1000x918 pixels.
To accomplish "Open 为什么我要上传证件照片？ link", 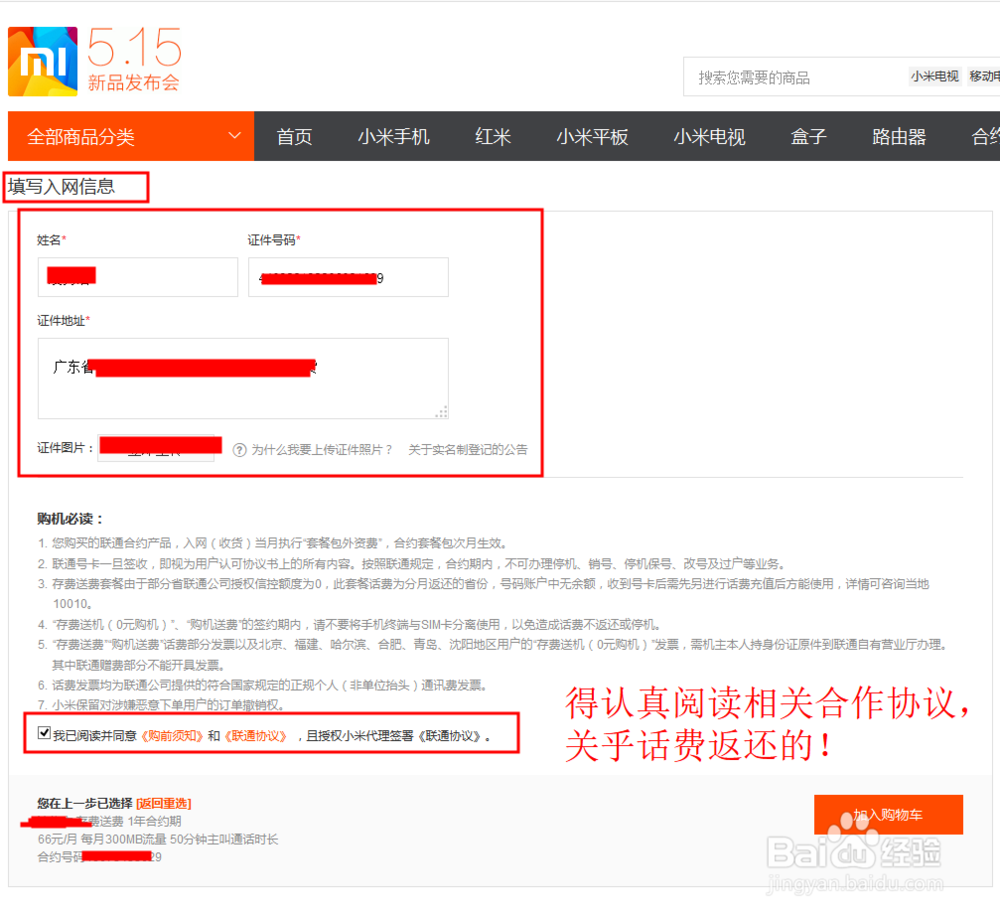I will 322,450.
